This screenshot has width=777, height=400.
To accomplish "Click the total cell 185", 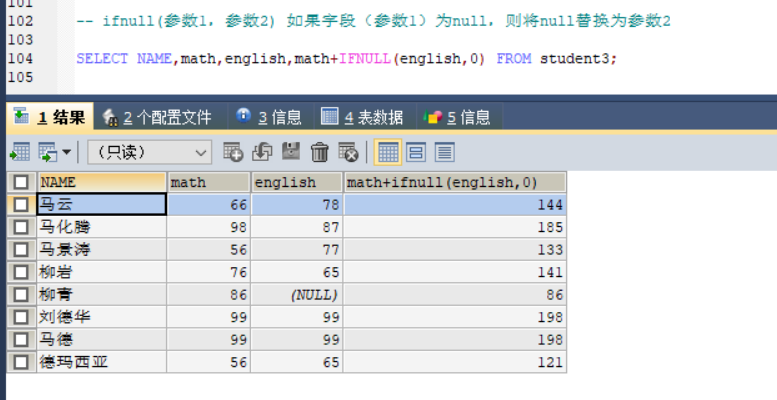I will point(455,227).
